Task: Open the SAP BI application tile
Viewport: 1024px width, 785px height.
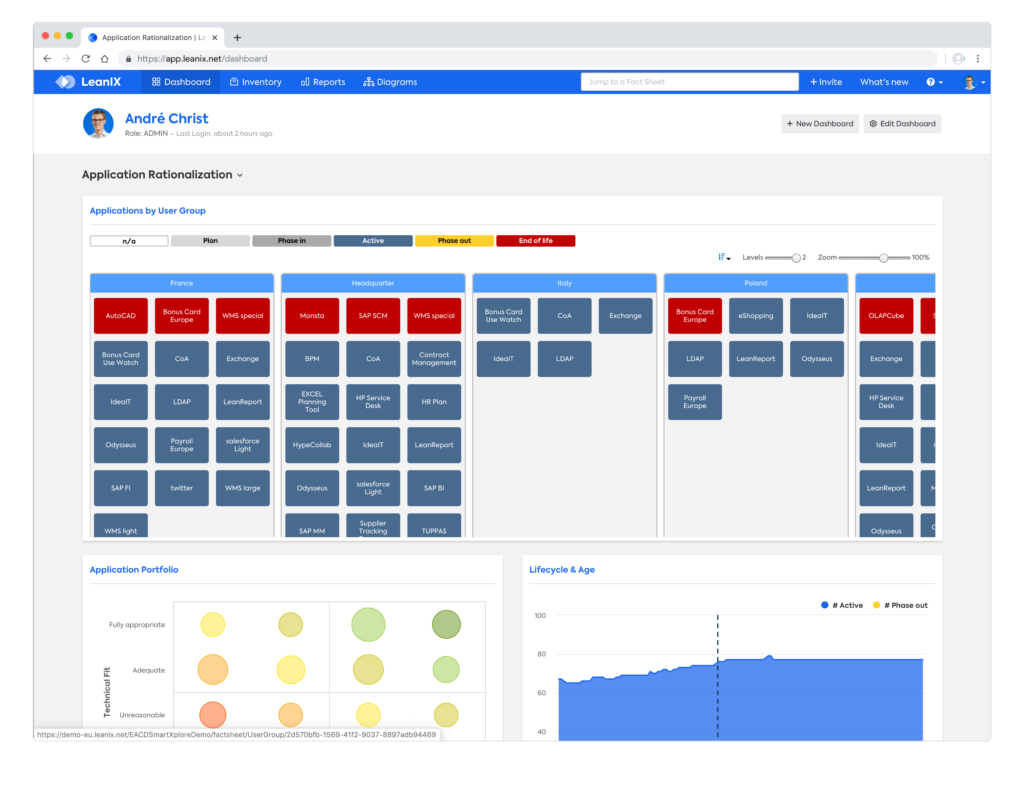Action: 434,488
